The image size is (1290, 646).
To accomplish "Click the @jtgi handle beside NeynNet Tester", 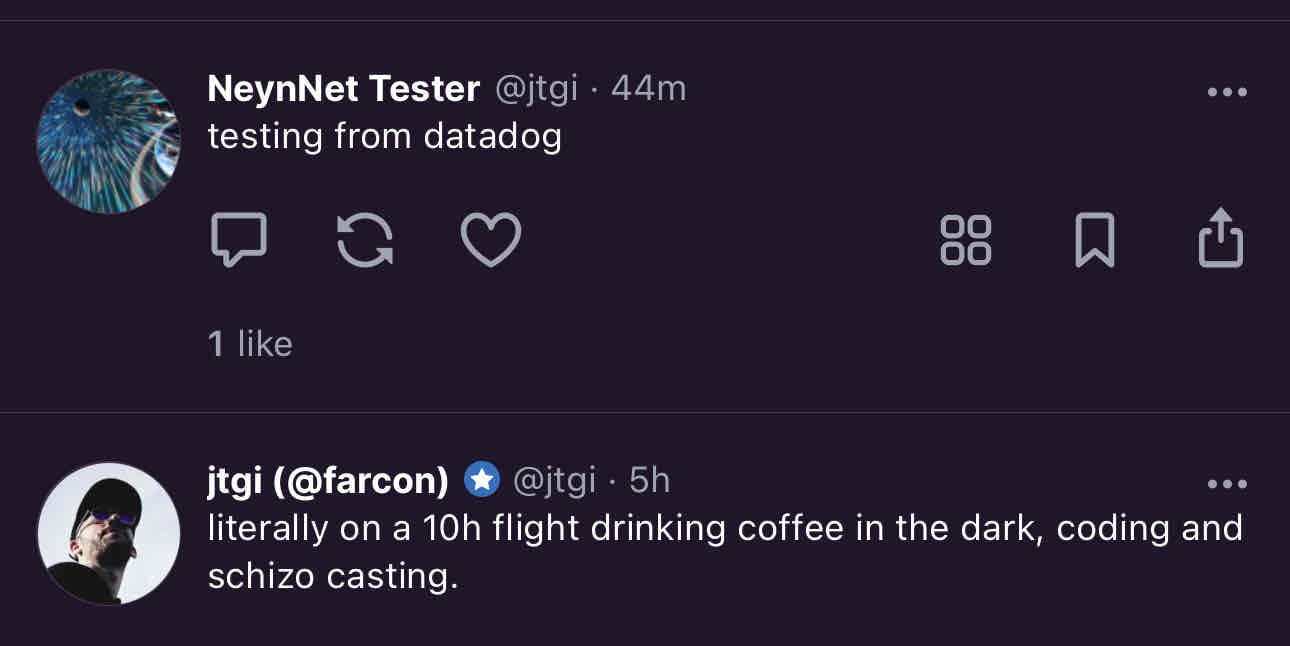I will click(x=537, y=89).
